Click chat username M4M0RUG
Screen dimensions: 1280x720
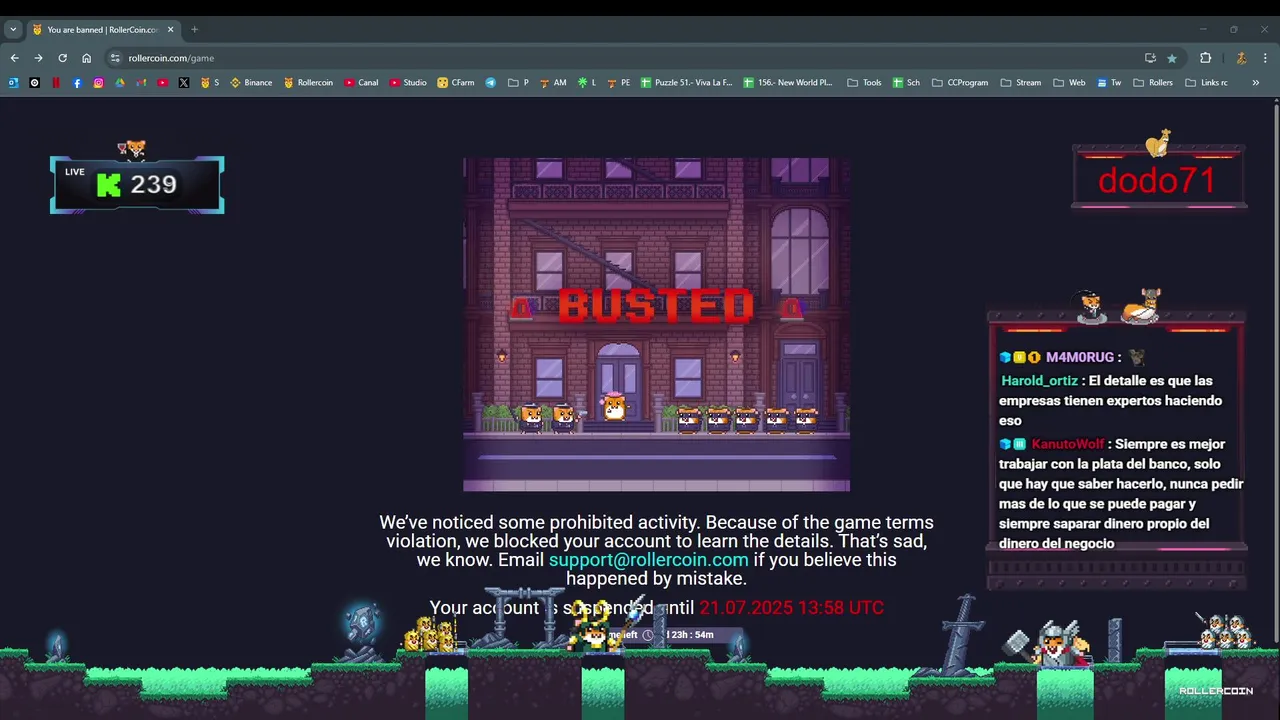point(1080,357)
